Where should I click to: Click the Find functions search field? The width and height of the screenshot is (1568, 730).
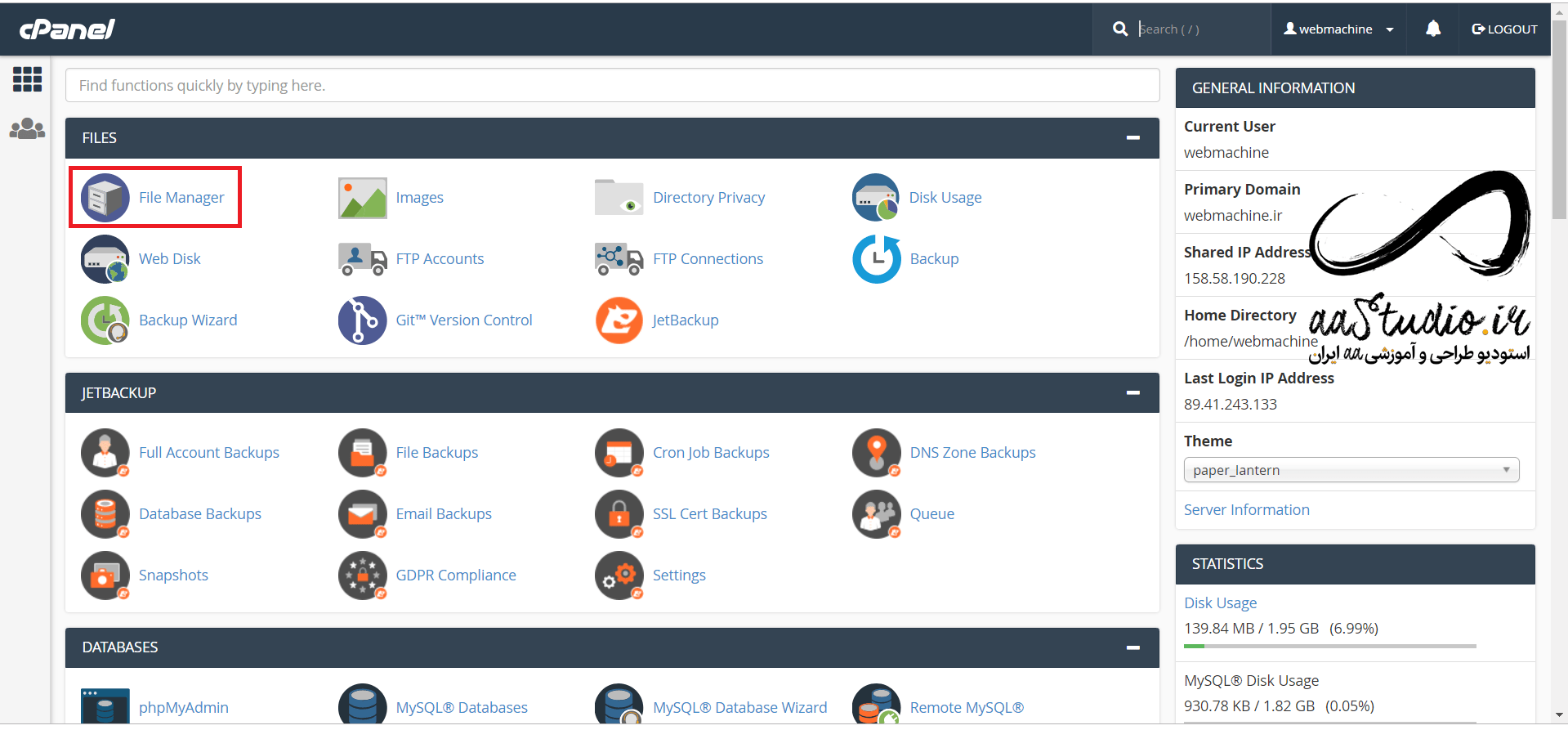(x=612, y=85)
